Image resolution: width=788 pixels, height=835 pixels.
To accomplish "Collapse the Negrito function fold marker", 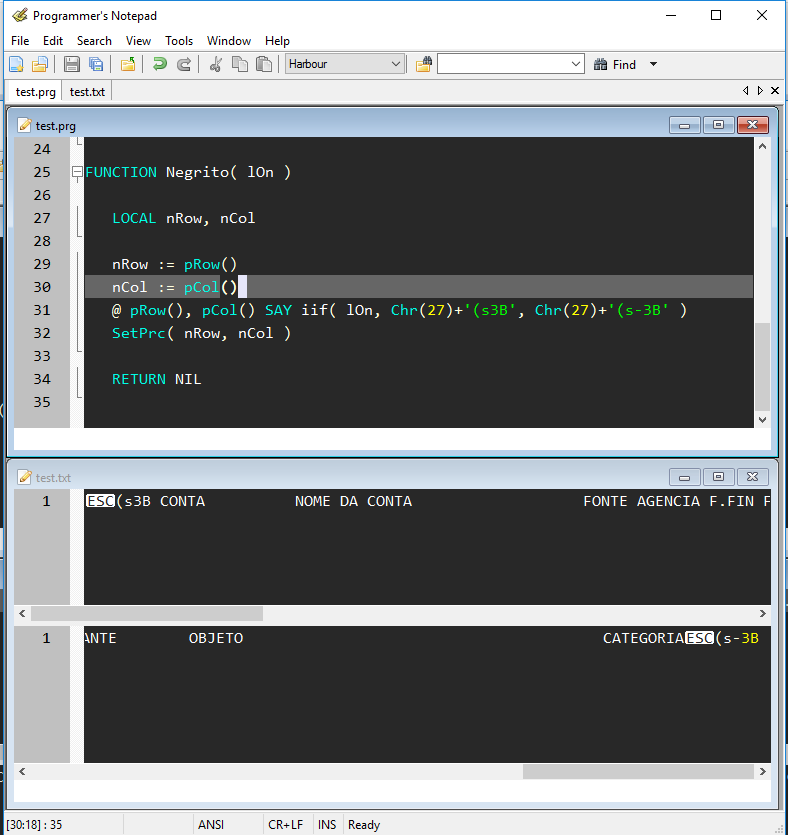I will [77, 172].
